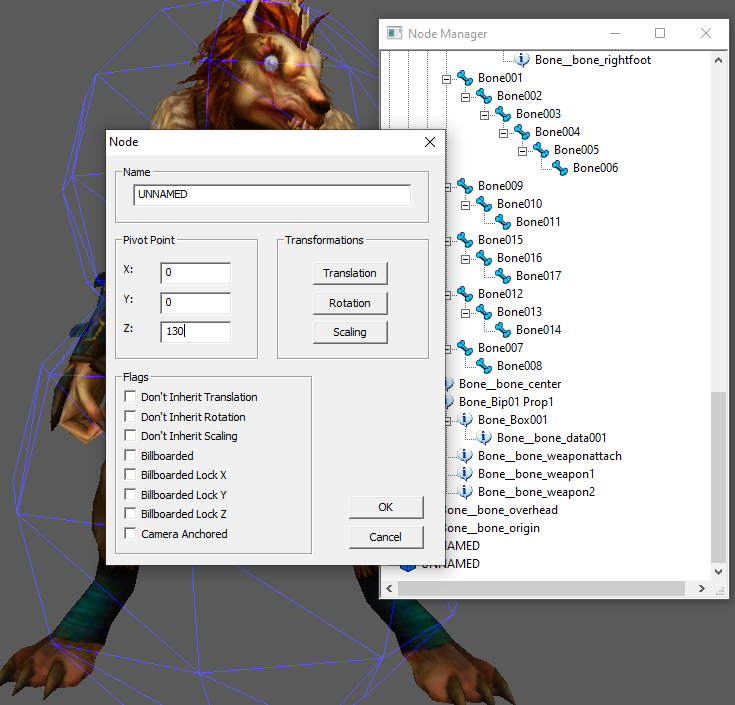
Task: Confirm node settings with OK
Action: (x=386, y=507)
